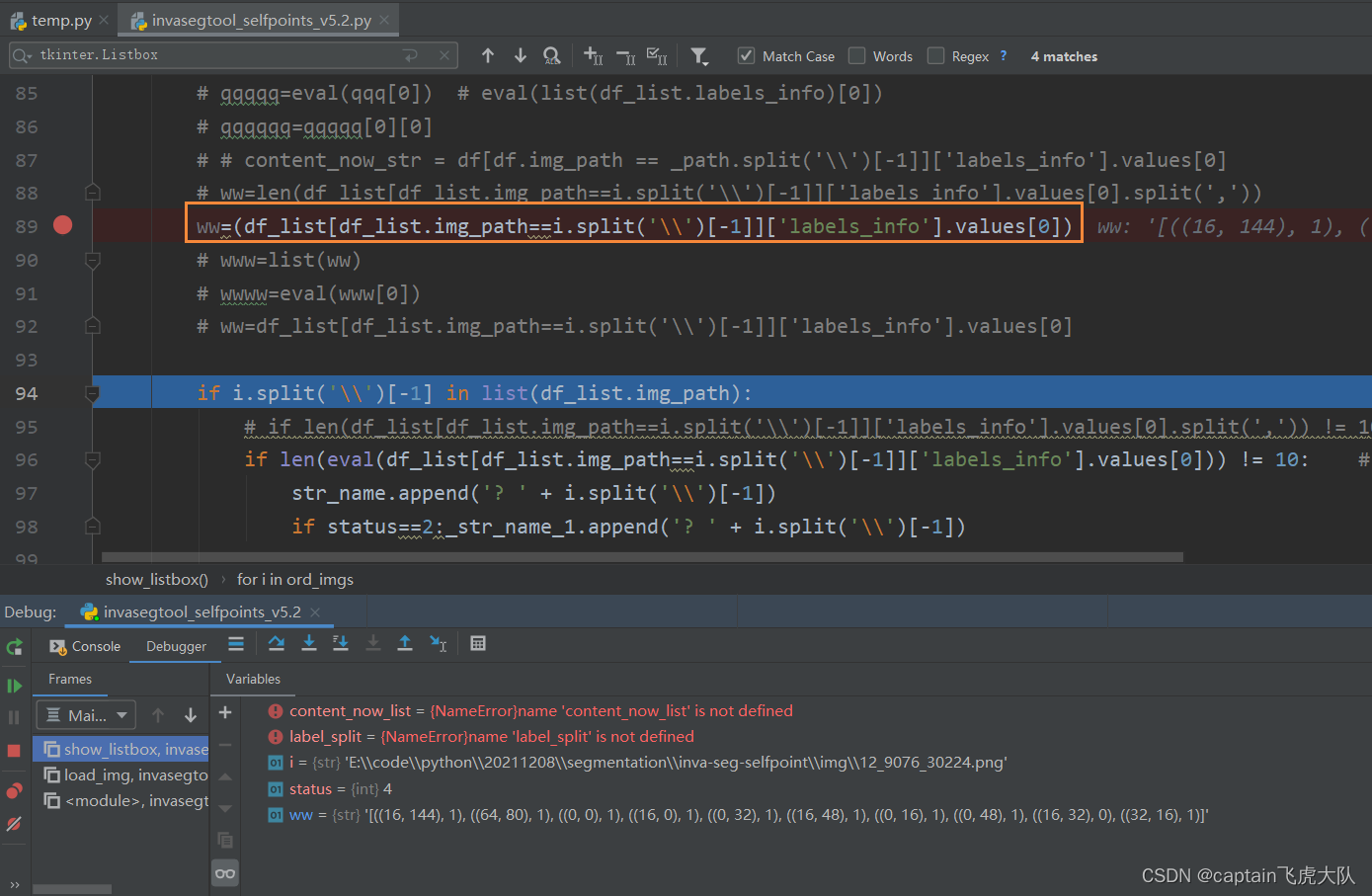Pause the running program
The image size is (1372, 896).
point(14,717)
